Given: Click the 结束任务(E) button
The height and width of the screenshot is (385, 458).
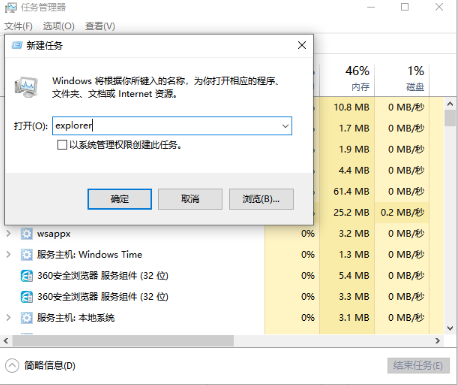Looking at the screenshot, I should coord(418,366).
